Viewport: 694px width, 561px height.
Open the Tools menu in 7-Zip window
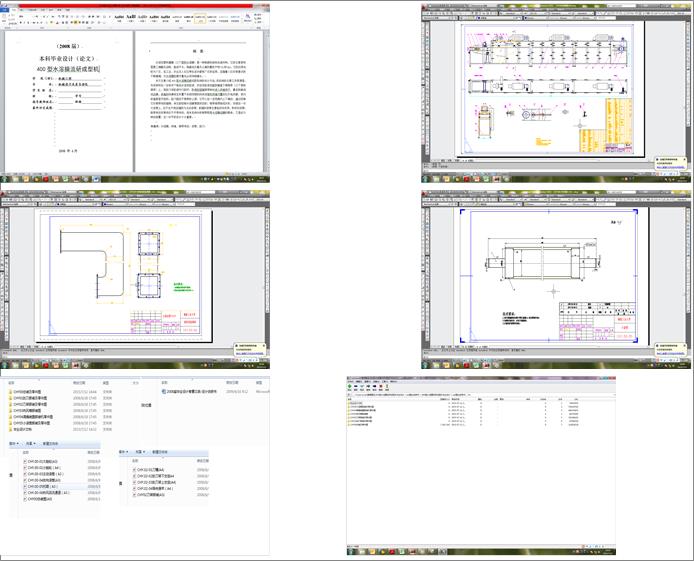(x=385, y=381)
